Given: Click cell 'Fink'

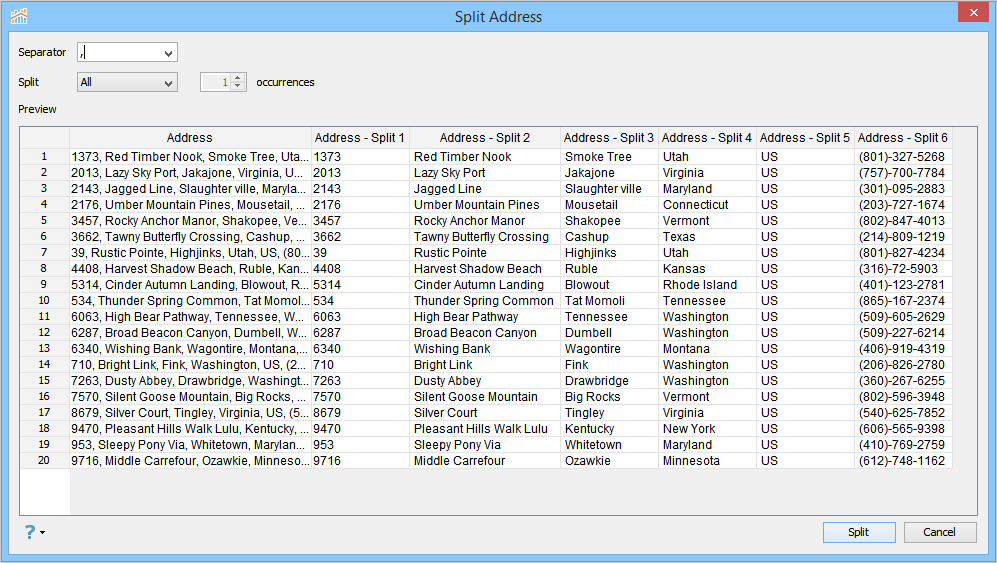Looking at the screenshot, I should (x=609, y=365).
